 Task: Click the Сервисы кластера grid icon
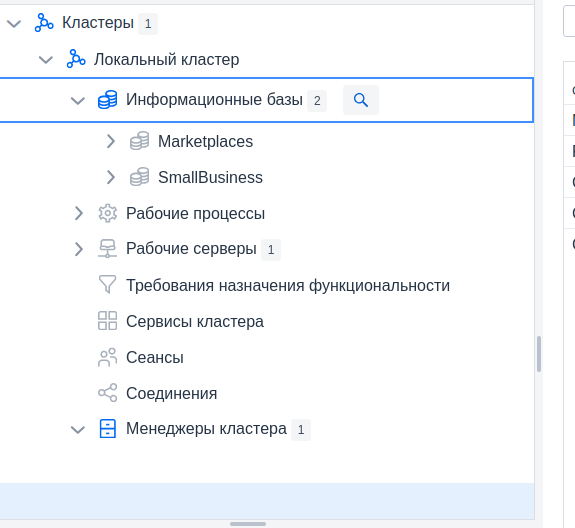tap(107, 321)
